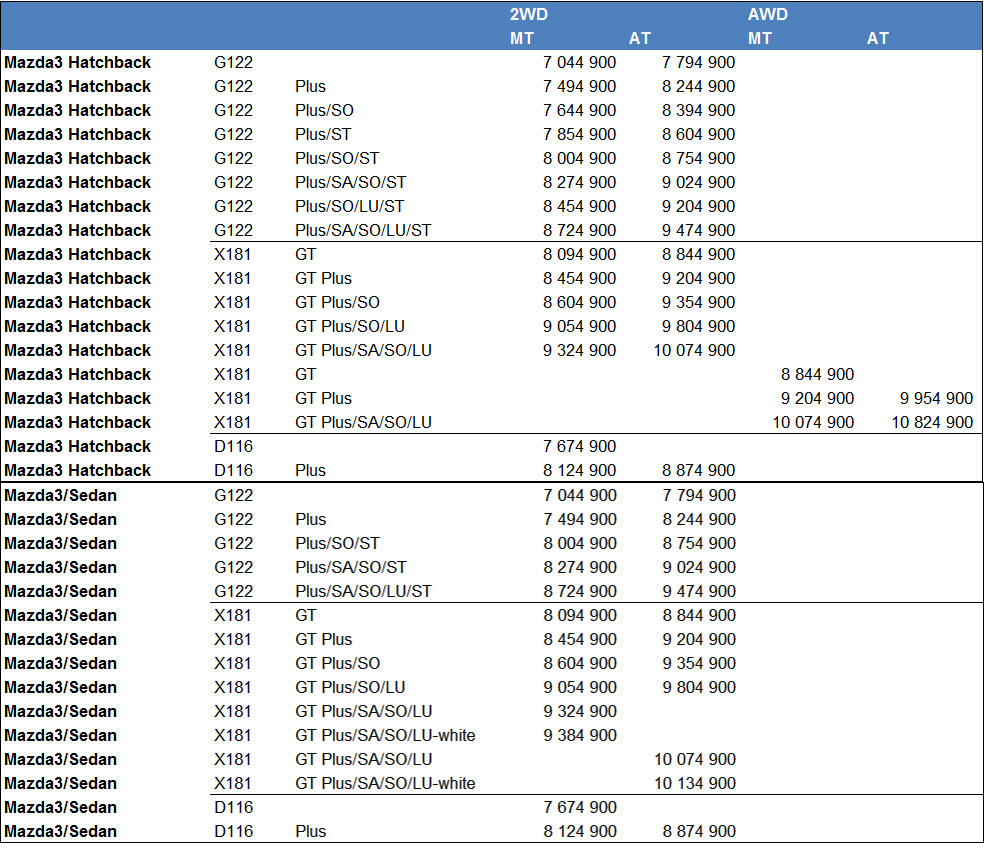Click Hatchback G122 Plus/SO/ST AT price 8 754 900
This screenshot has height=850, width=984.
tap(698, 158)
